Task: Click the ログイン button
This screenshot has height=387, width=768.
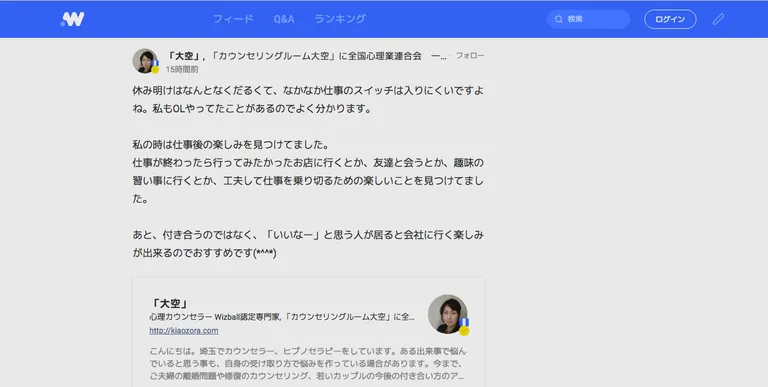Action: tap(670, 19)
